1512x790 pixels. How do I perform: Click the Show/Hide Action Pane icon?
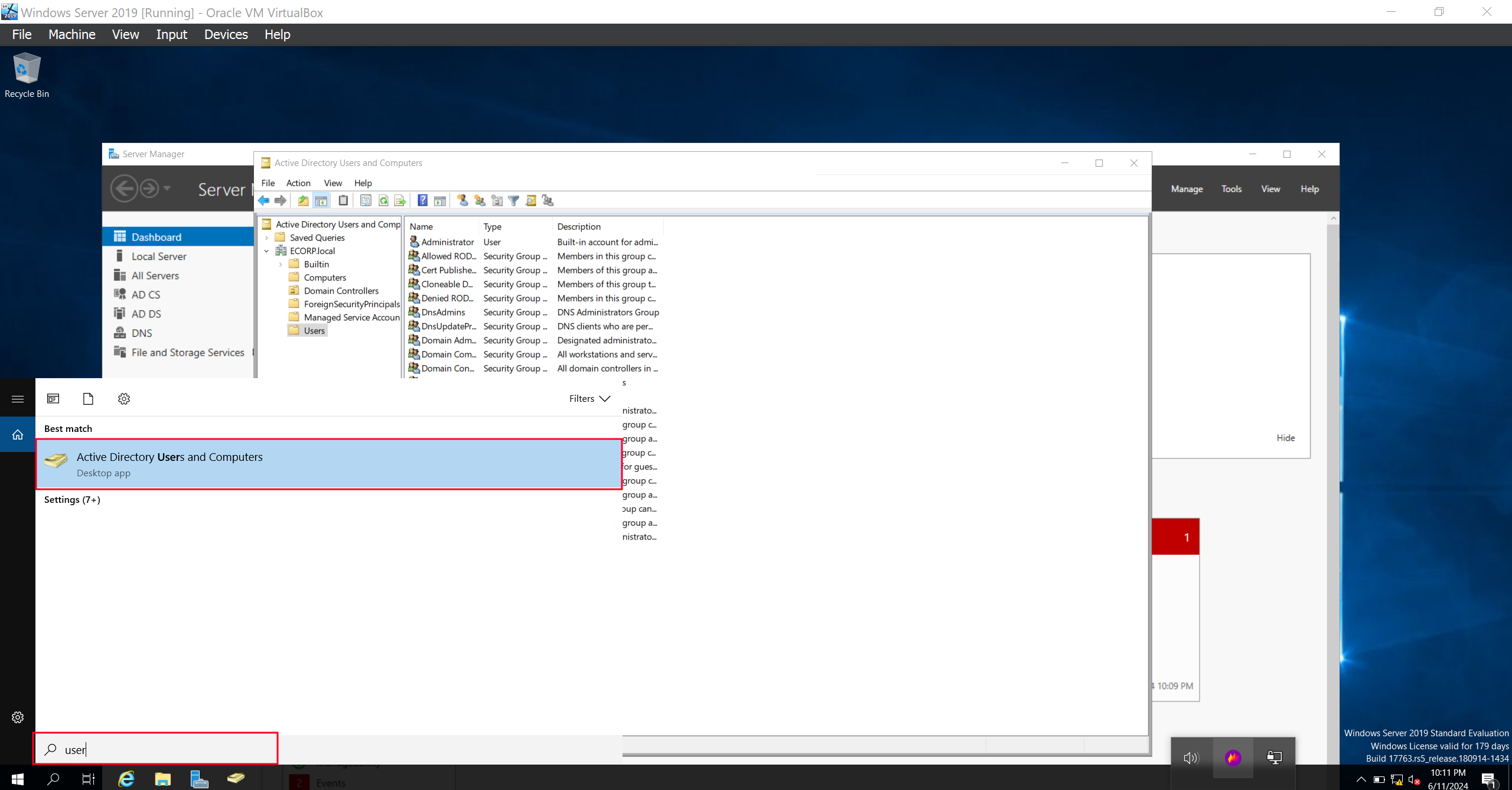pos(440,201)
